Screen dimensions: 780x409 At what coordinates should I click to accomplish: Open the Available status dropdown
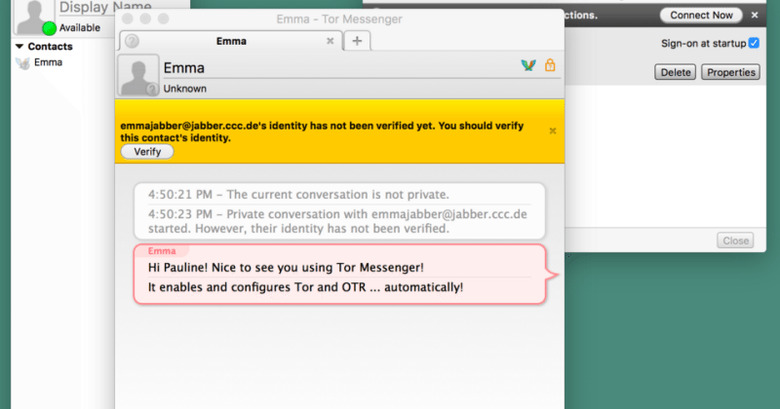point(80,28)
